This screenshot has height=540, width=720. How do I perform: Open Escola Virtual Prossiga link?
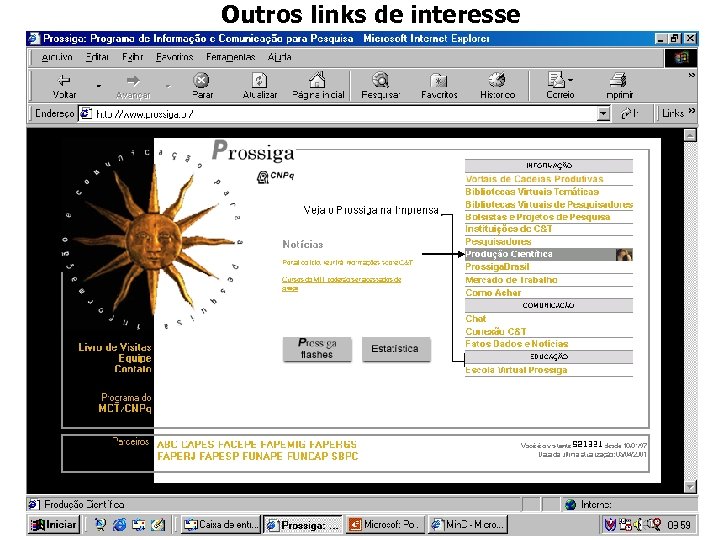click(x=516, y=370)
